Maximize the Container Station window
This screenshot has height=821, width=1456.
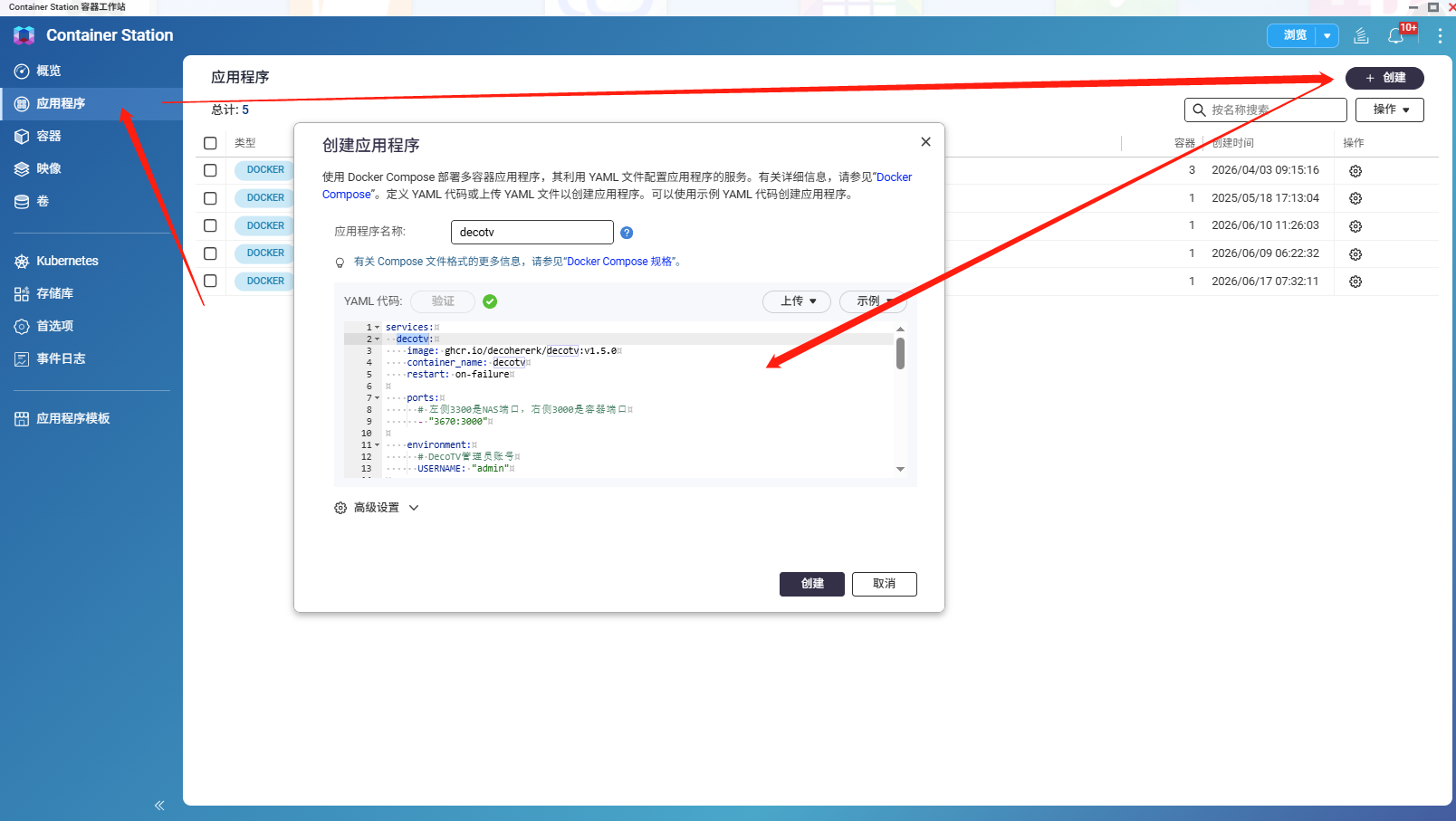tap(1433, 7)
